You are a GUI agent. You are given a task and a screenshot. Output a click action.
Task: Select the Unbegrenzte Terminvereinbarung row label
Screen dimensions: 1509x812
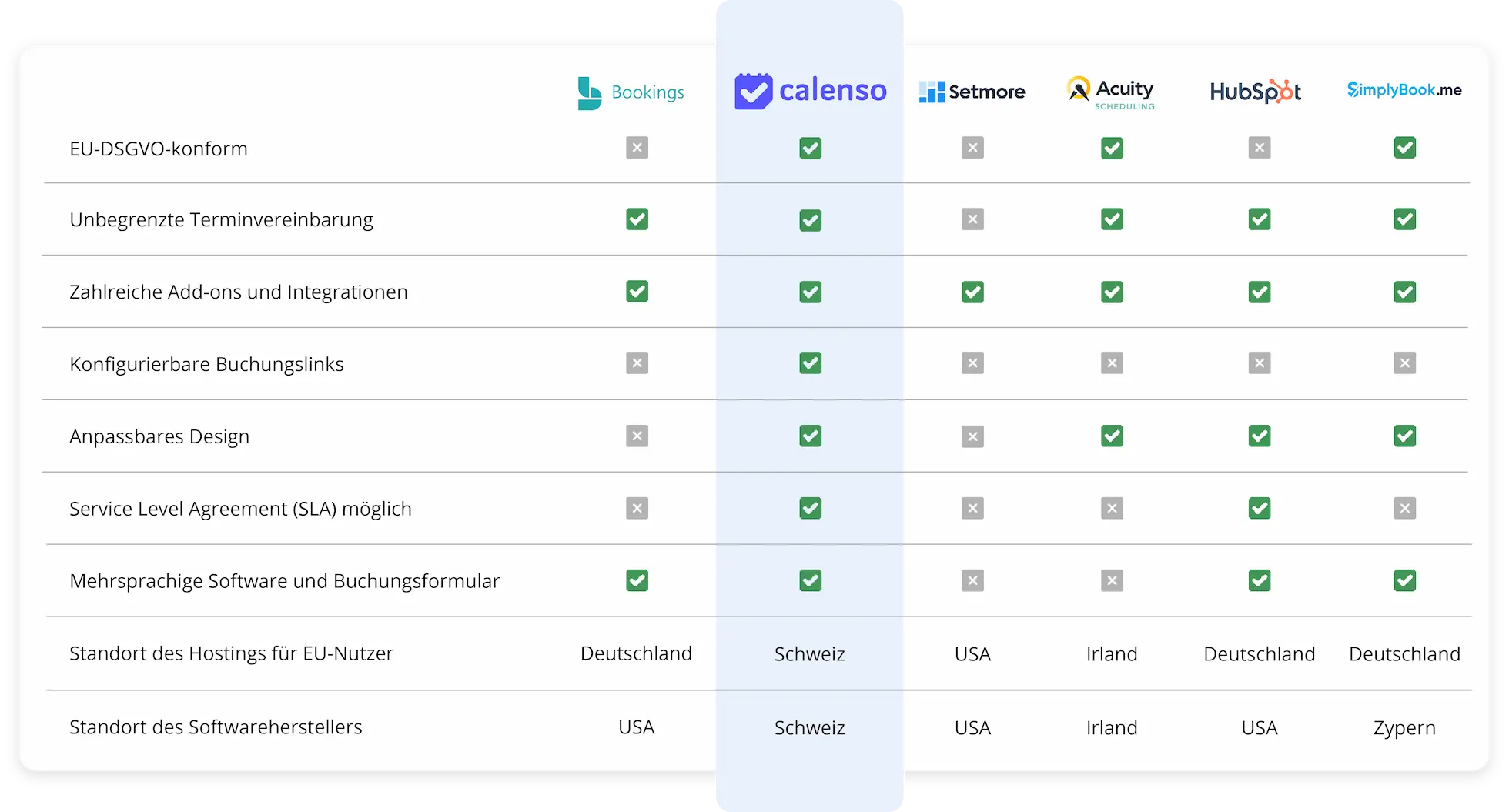coord(221,220)
